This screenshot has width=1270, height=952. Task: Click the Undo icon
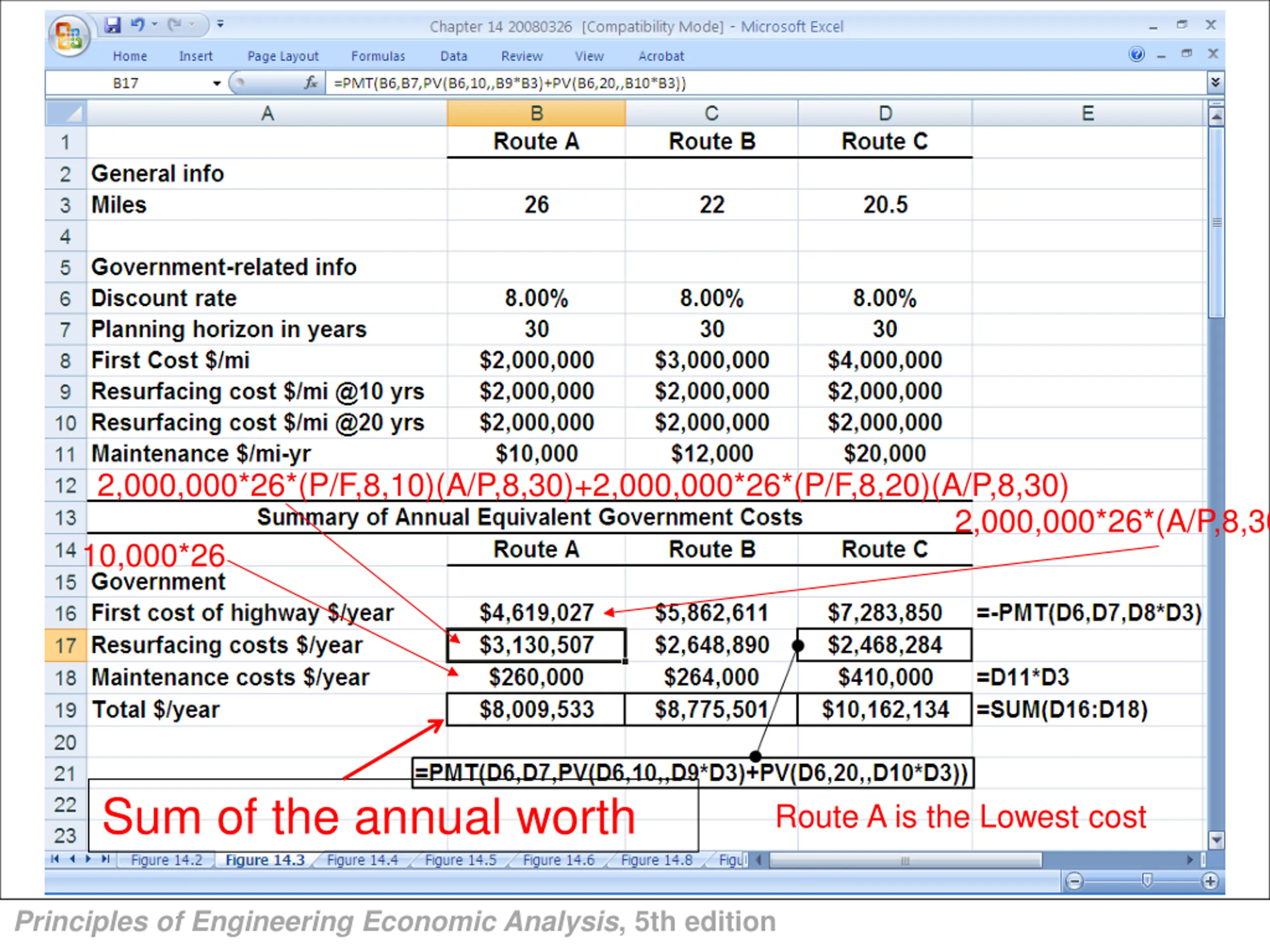138,25
